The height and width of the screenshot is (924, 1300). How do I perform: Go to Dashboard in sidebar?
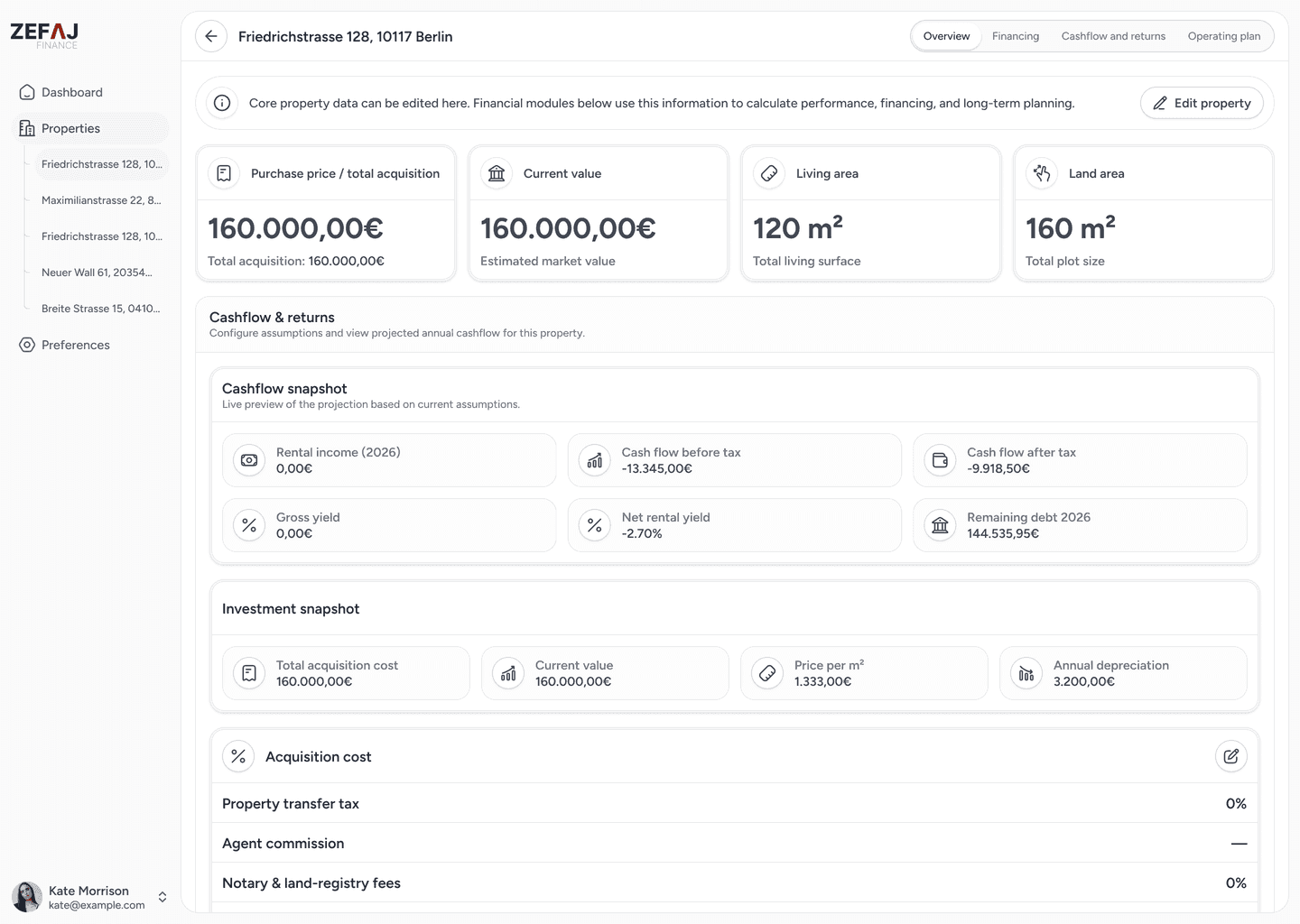pos(90,92)
